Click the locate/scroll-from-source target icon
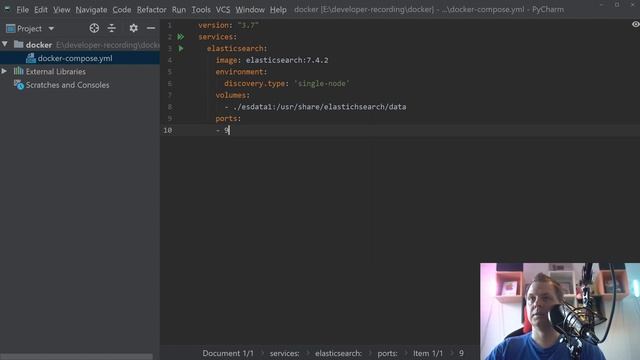640x360 pixels. click(94, 28)
